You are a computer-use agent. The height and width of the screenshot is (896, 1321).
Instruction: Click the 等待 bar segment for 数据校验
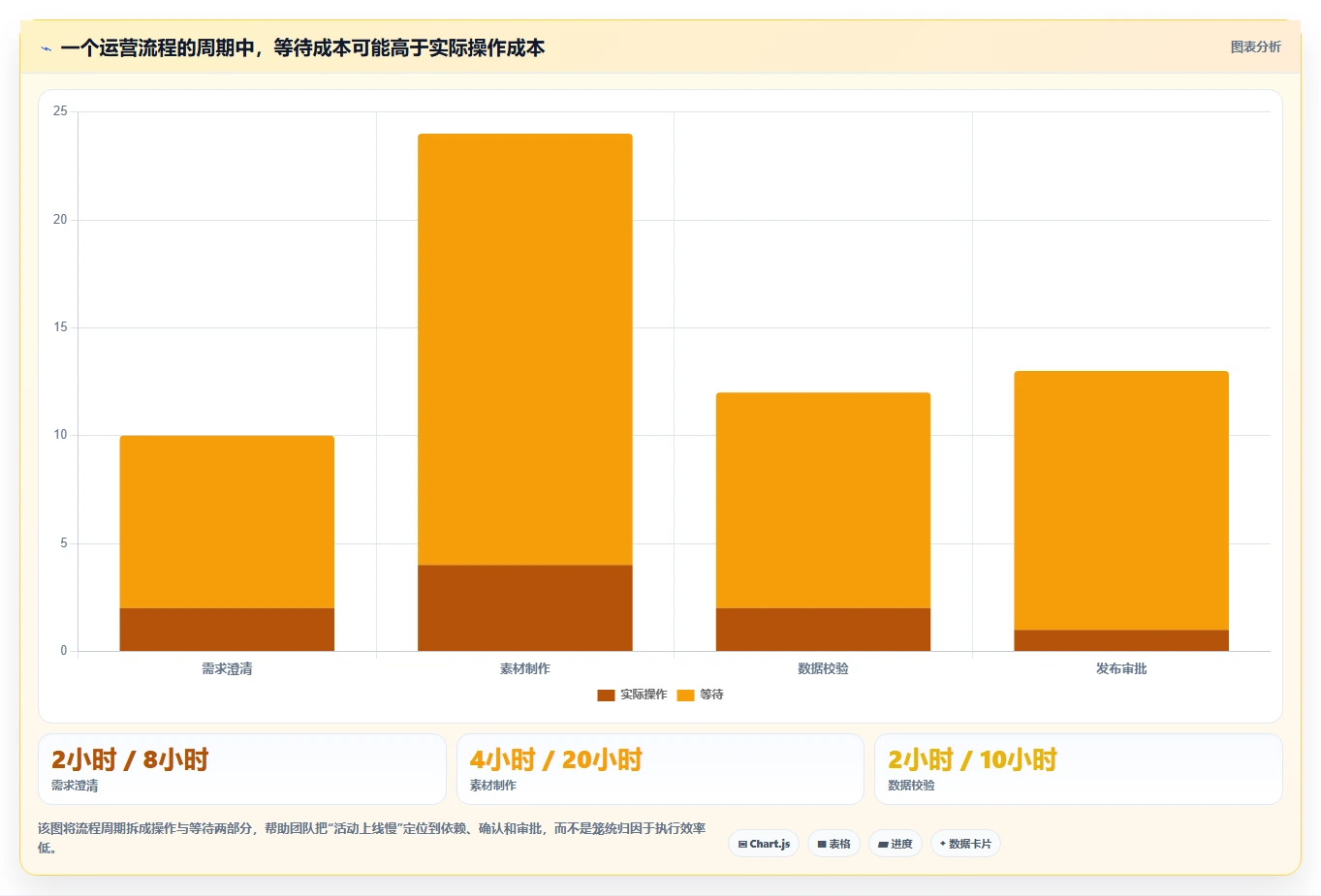pyautogui.click(x=823, y=501)
